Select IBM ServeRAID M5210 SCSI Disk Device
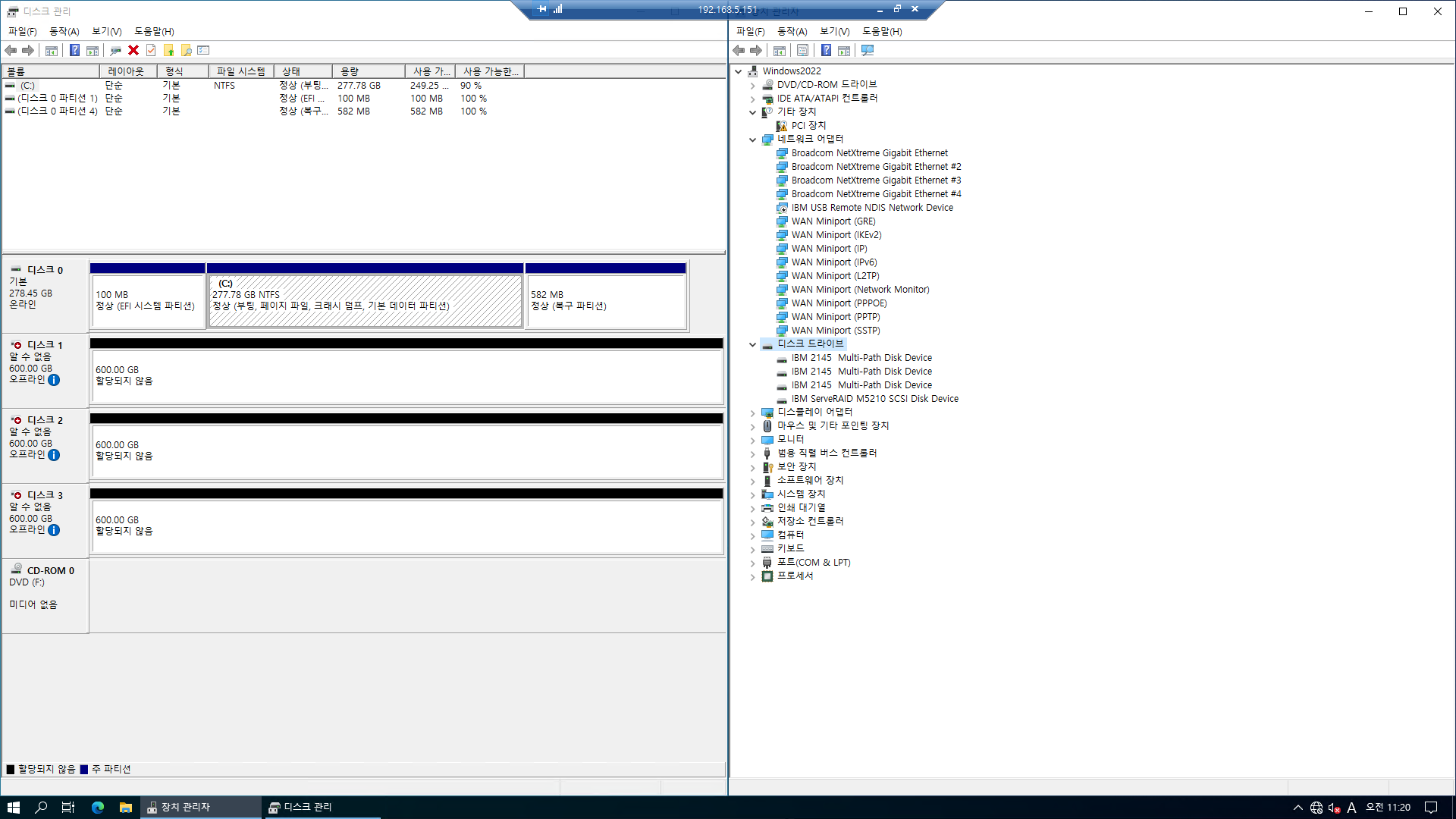The width and height of the screenshot is (1456, 819). [x=874, y=399]
